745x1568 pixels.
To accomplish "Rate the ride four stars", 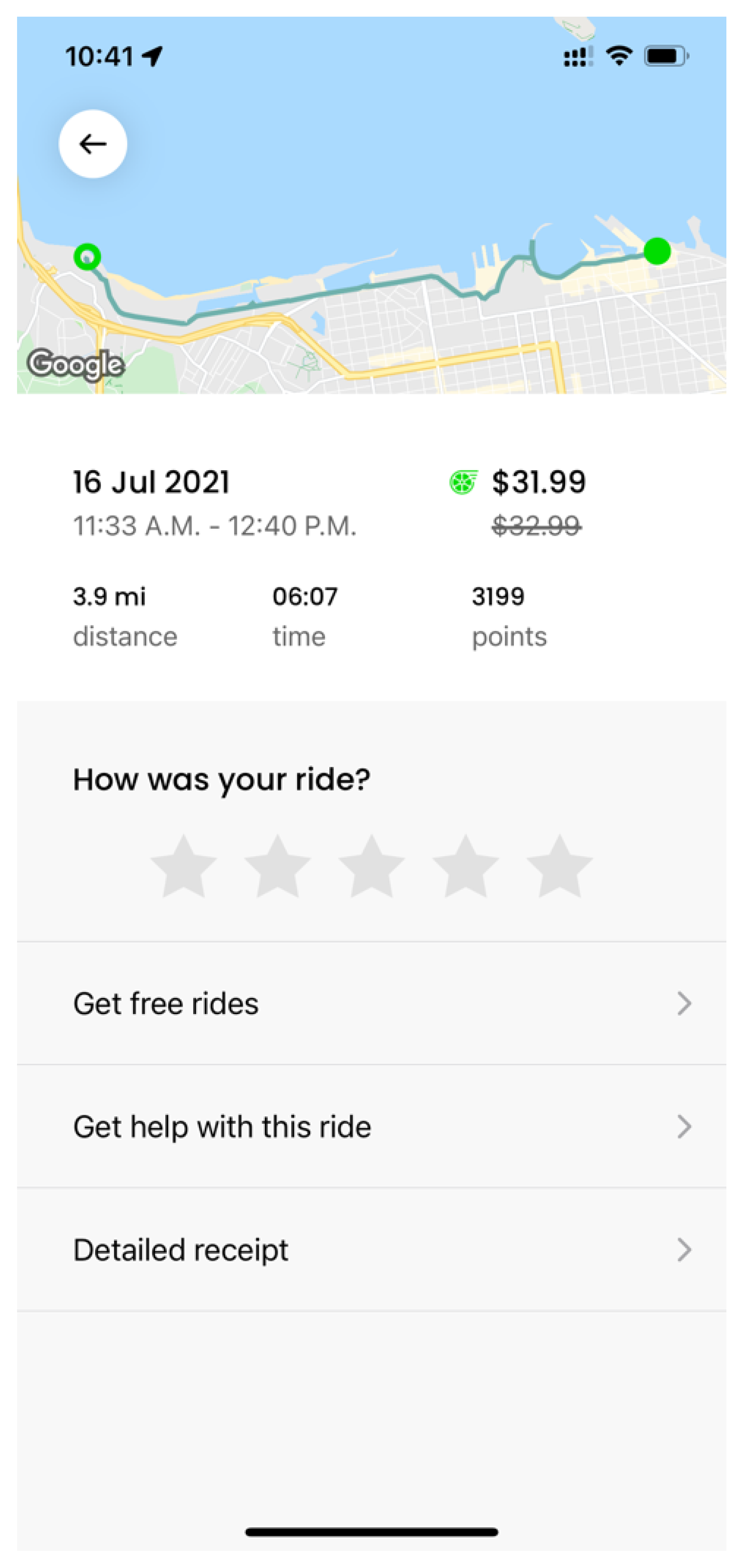I will click(x=466, y=867).
